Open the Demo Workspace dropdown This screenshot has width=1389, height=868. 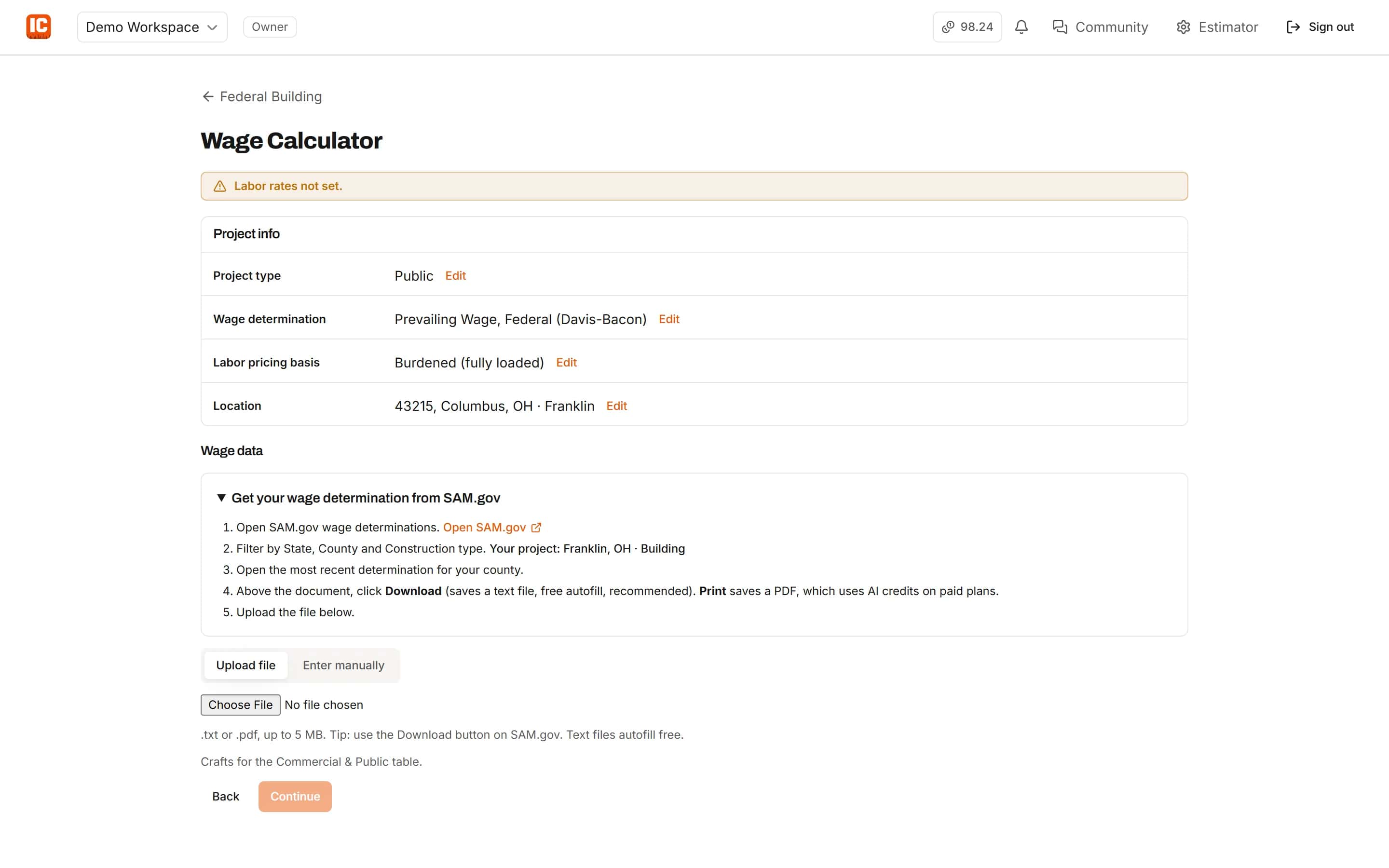pyautogui.click(x=152, y=27)
